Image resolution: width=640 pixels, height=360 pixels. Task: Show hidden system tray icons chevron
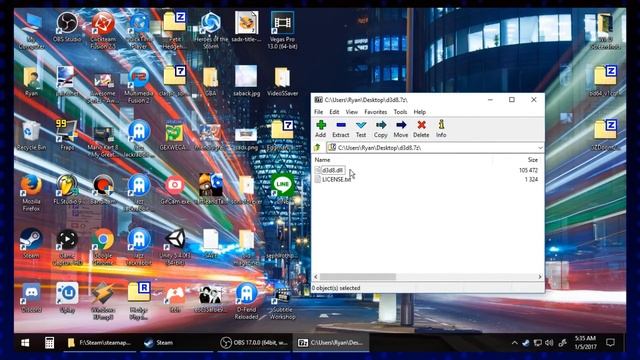[x=514, y=343]
